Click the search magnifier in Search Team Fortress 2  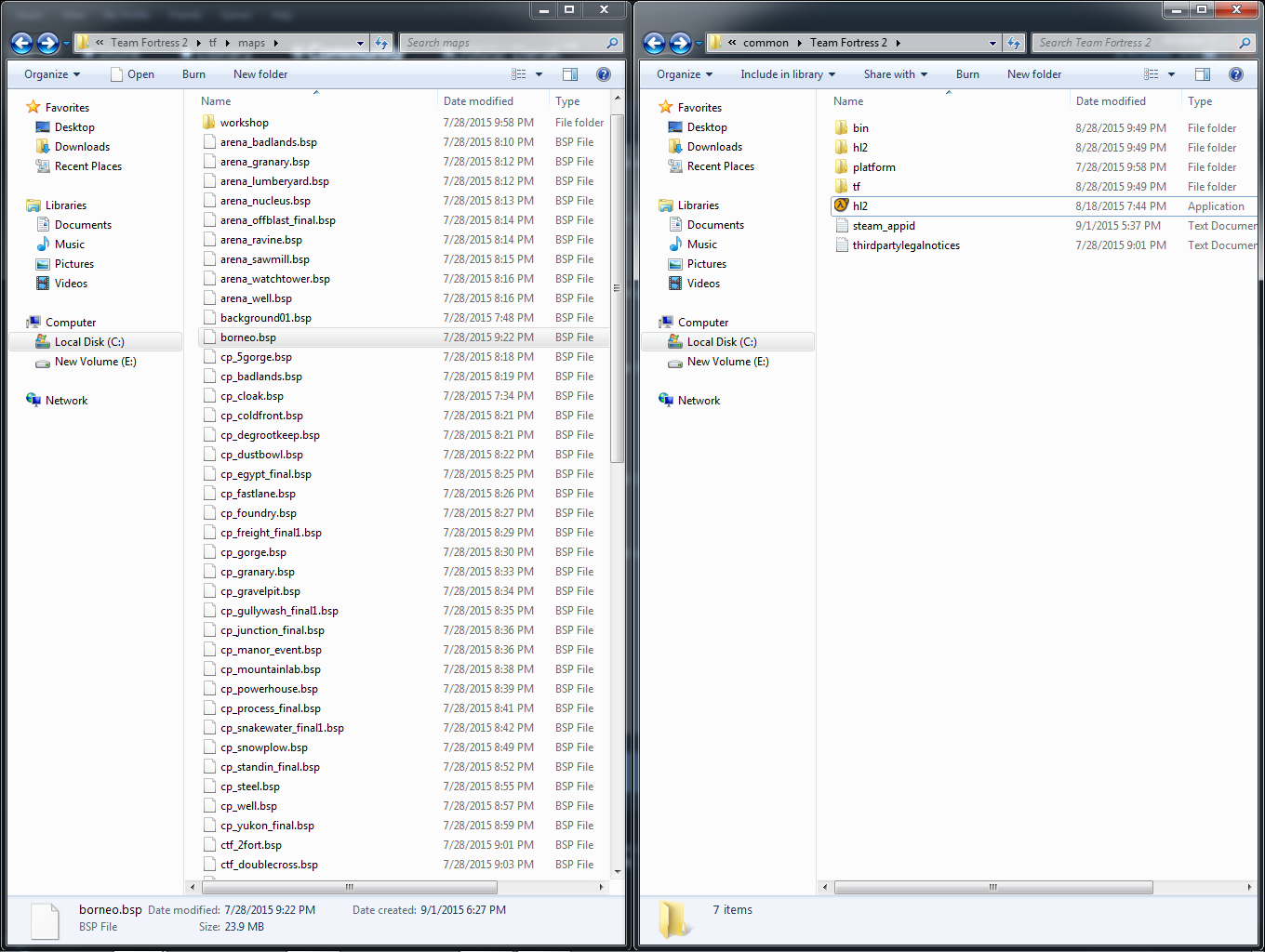point(1245,43)
